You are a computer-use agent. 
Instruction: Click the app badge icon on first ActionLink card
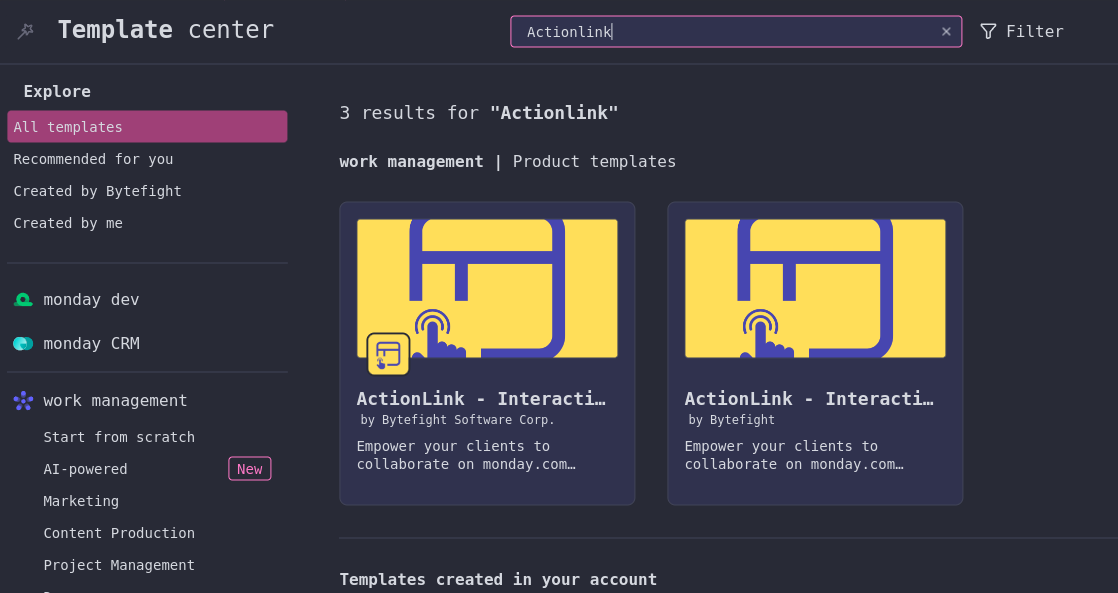tap(388, 354)
